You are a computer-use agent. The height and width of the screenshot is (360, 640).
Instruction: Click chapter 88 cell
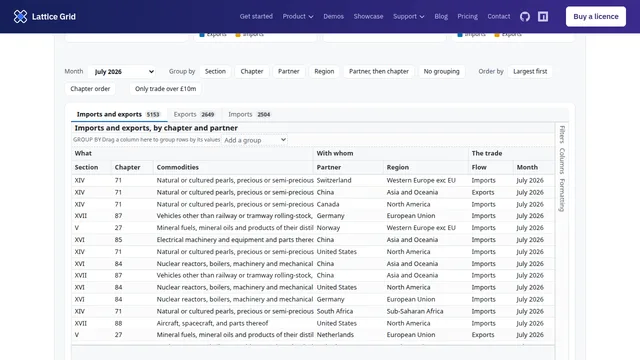coord(132,323)
